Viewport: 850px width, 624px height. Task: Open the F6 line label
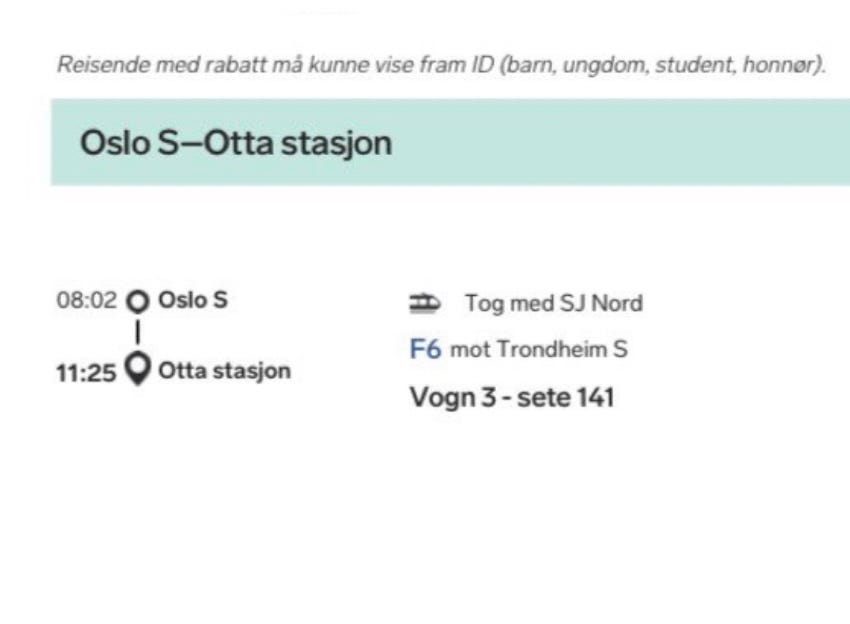[425, 350]
